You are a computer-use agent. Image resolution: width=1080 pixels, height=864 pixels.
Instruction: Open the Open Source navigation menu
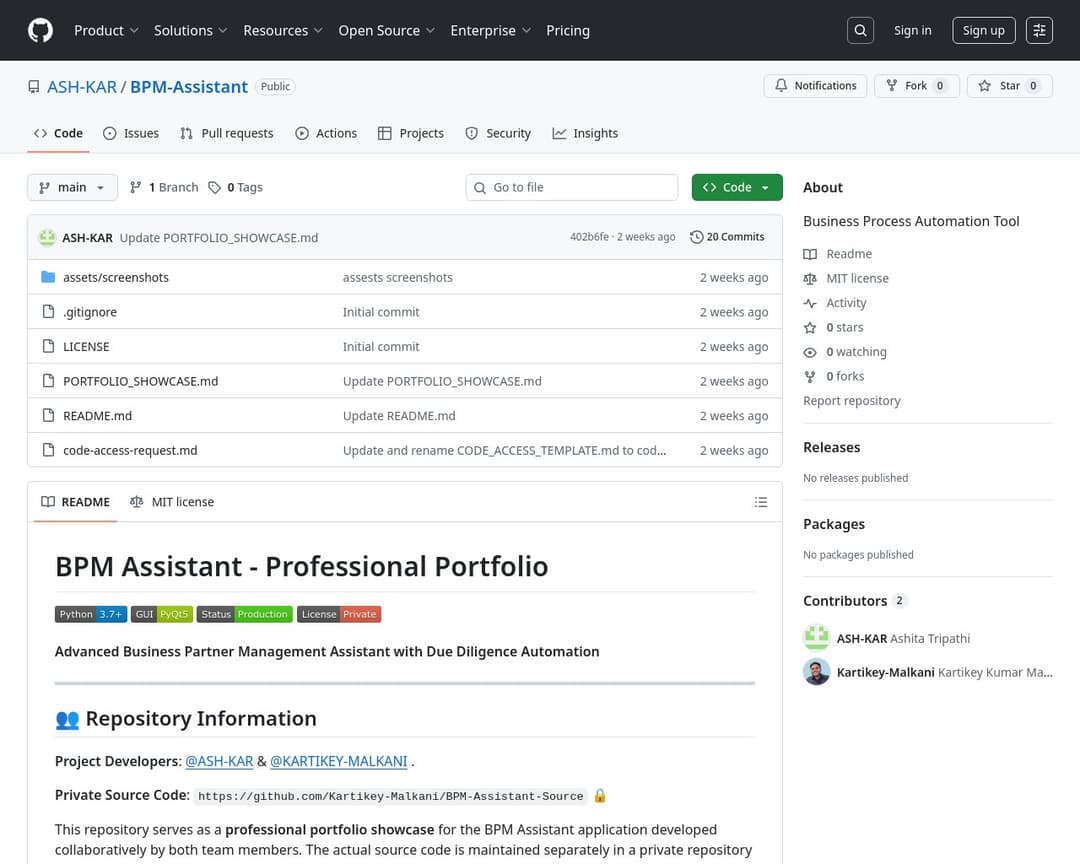pos(386,30)
